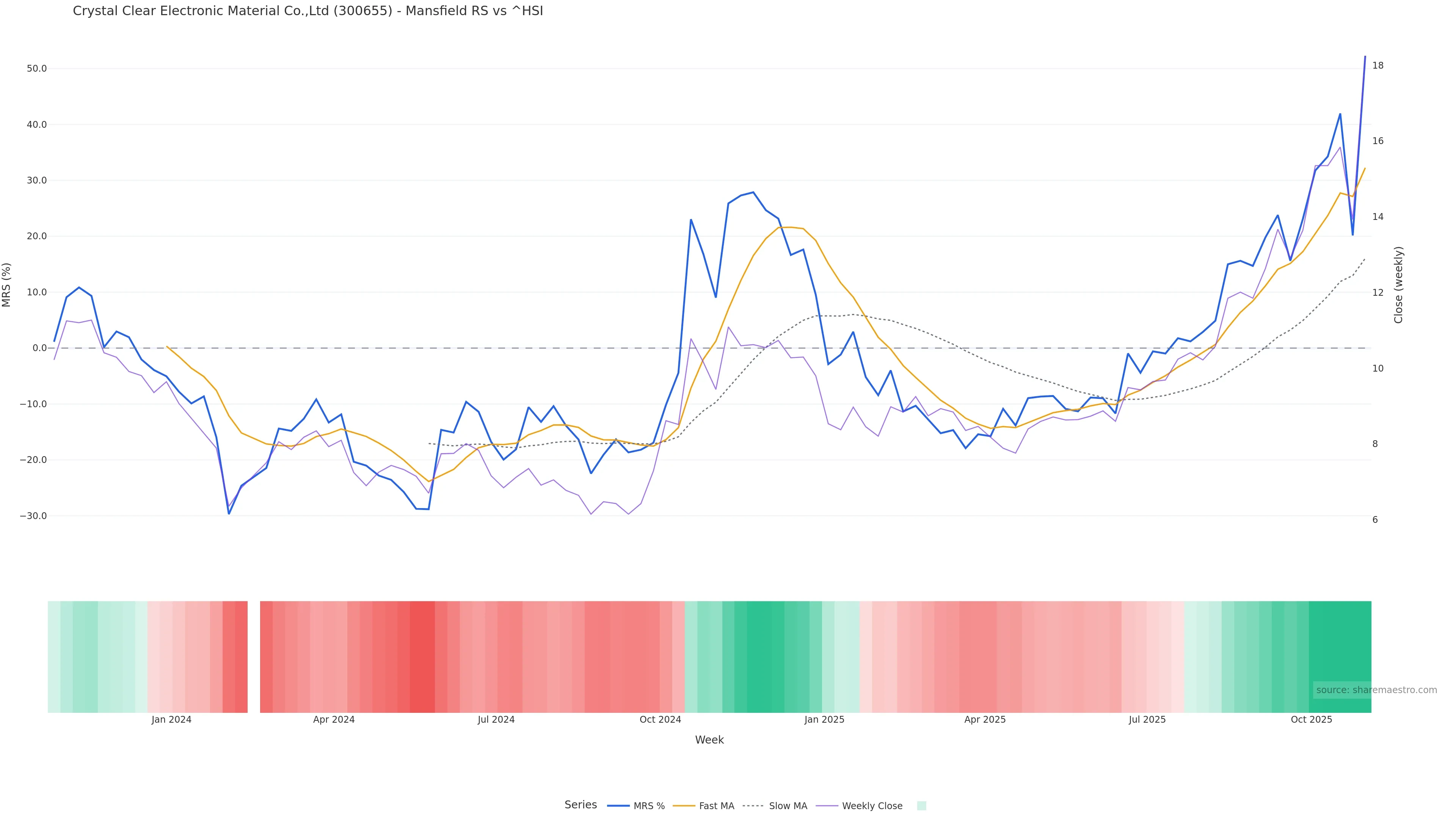This screenshot has width=1456, height=819.
Task: Click the 50.0 y-axis tick label
Action: [x=37, y=68]
